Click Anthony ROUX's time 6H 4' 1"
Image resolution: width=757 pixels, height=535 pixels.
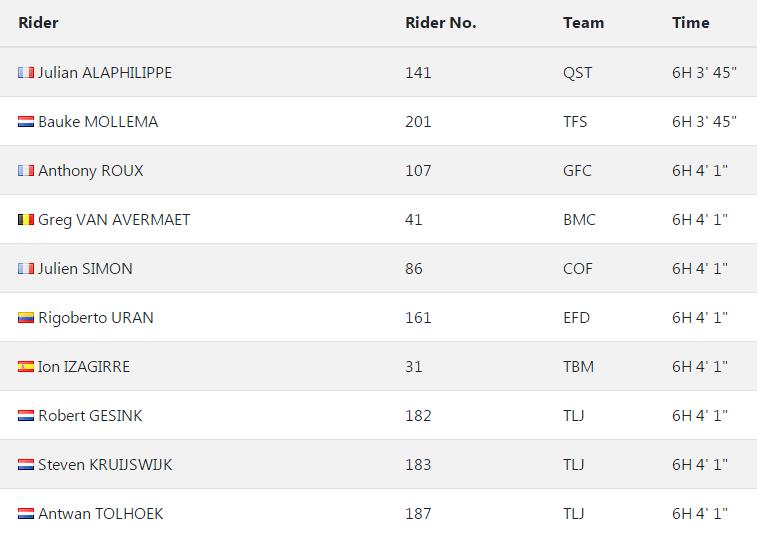coord(699,171)
